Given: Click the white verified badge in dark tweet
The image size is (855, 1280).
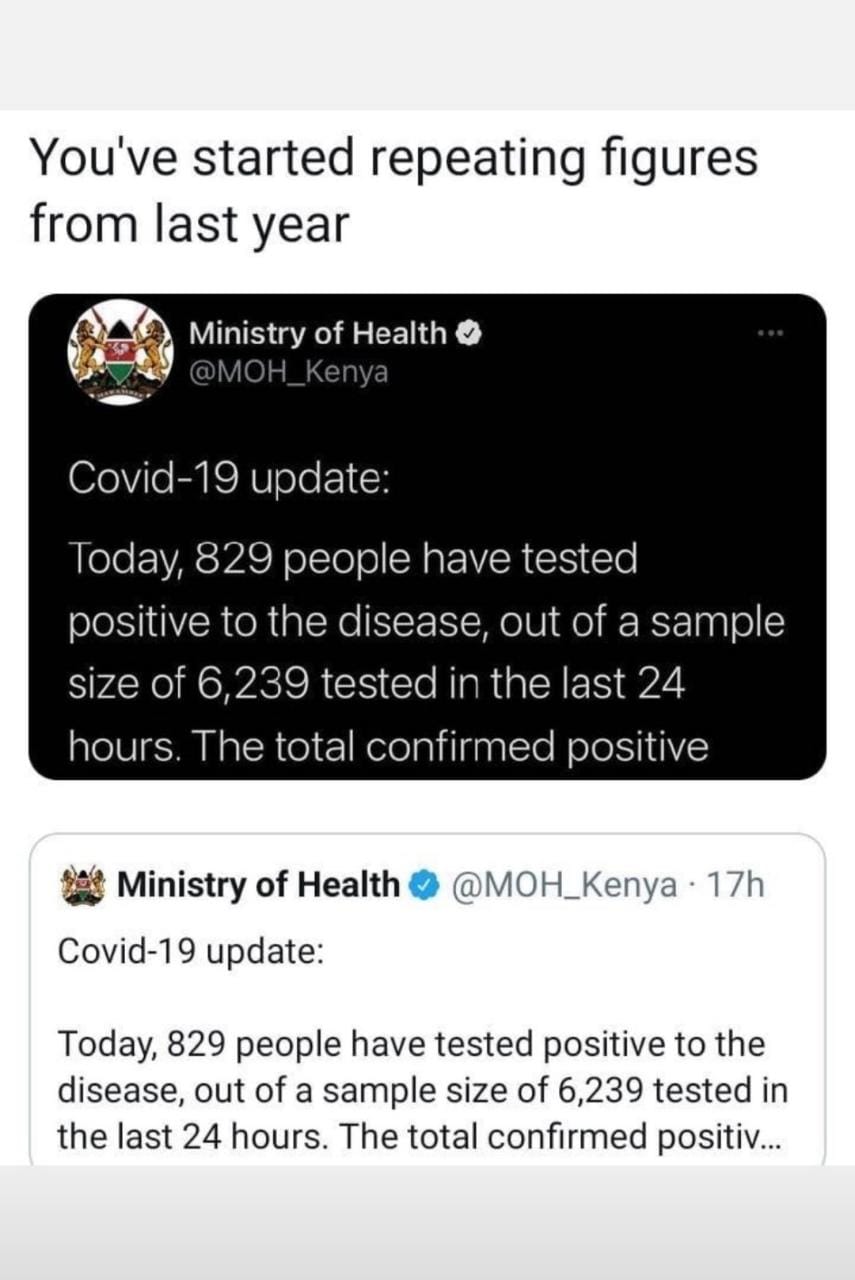Looking at the screenshot, I should point(468,334).
